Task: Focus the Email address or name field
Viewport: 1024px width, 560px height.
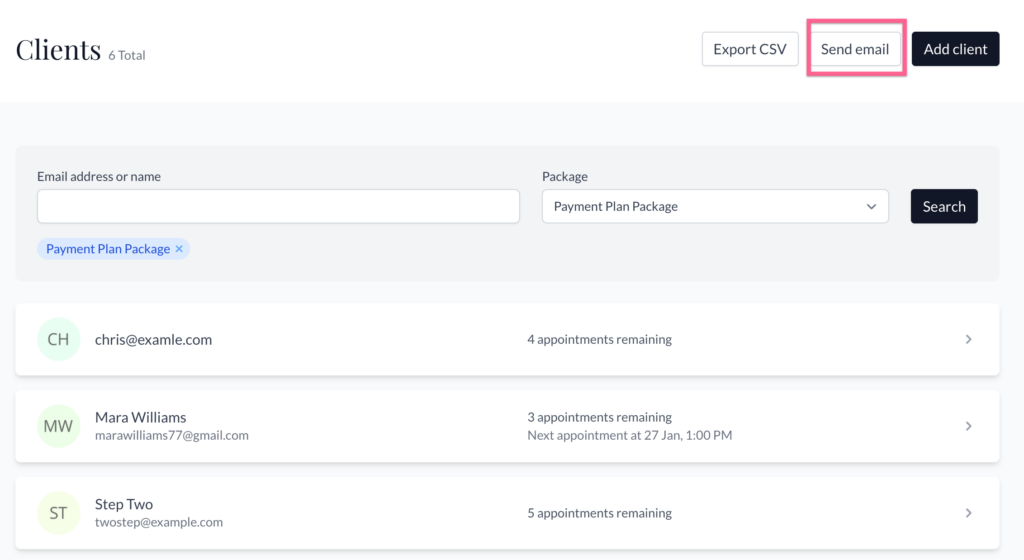Action: [x=278, y=206]
